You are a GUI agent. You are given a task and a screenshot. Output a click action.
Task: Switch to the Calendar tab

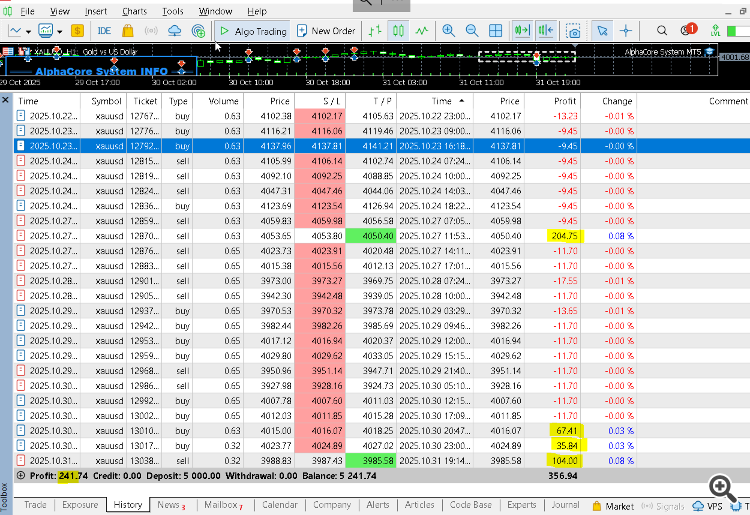click(280, 505)
